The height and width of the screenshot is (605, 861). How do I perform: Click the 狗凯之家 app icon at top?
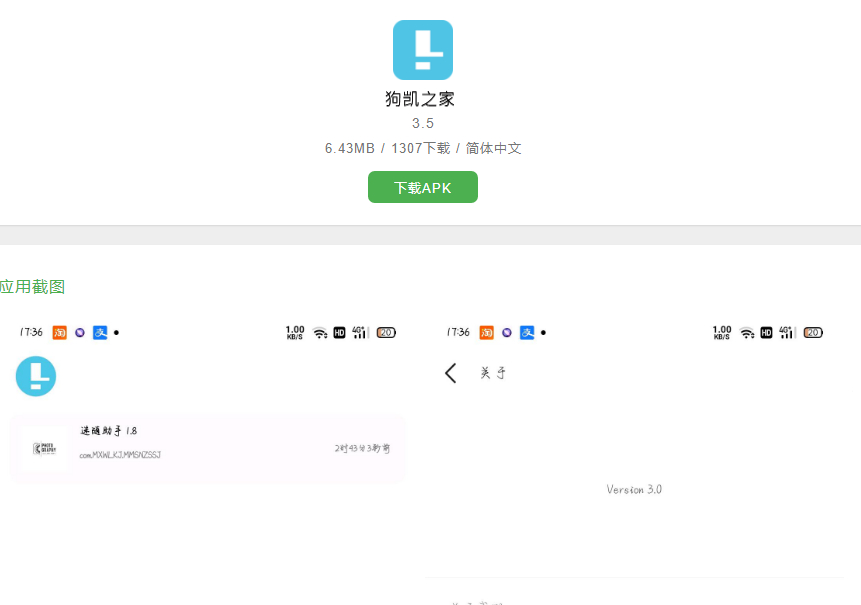423,50
